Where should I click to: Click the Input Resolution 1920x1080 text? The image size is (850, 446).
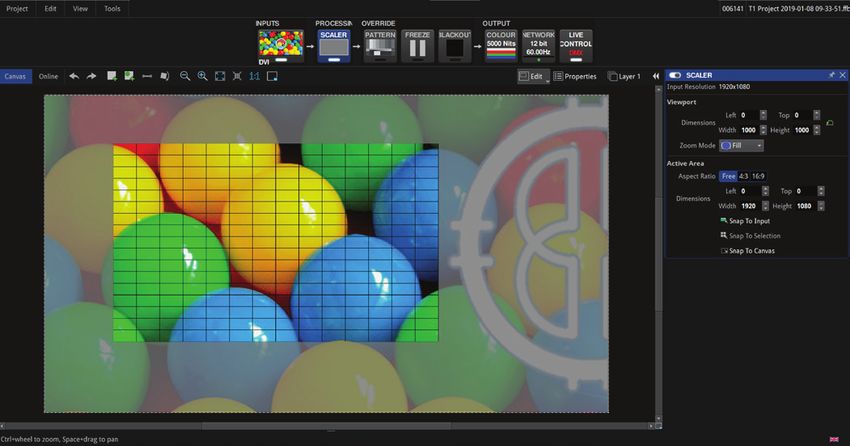click(709, 87)
